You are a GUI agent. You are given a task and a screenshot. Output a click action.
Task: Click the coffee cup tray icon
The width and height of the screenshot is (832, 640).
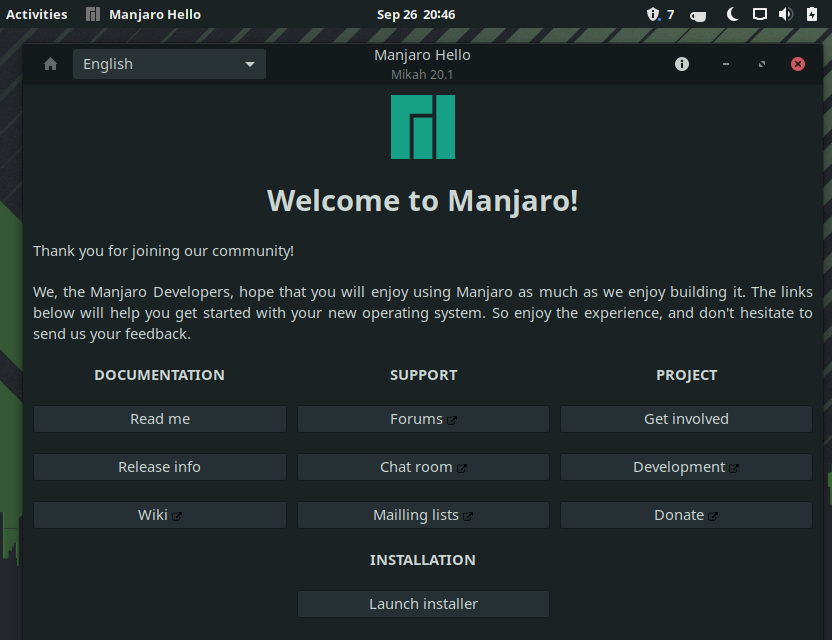(x=698, y=15)
